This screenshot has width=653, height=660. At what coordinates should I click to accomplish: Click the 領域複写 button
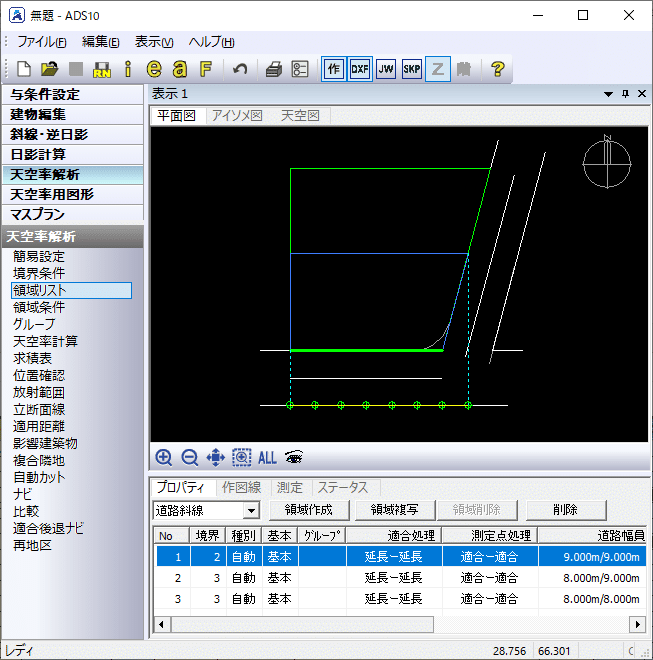(x=395, y=510)
